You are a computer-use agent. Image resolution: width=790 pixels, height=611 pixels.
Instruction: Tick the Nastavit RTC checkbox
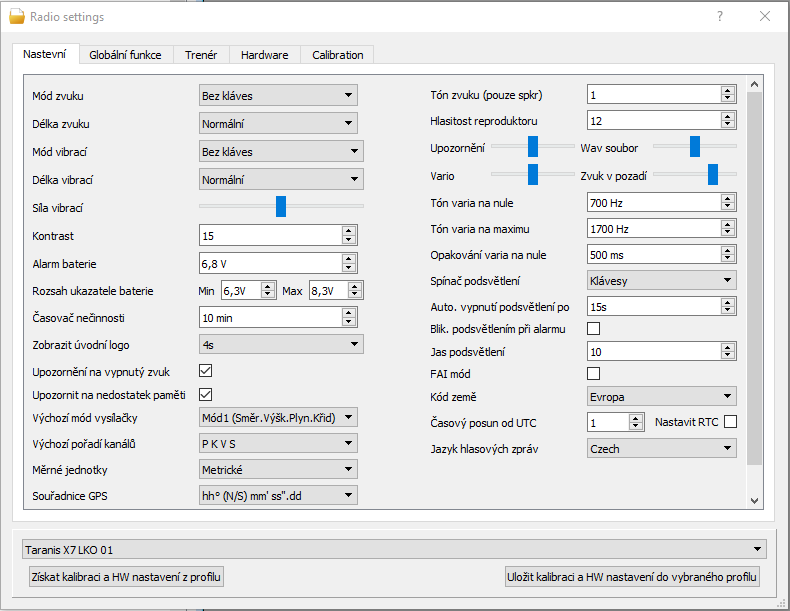click(x=730, y=422)
